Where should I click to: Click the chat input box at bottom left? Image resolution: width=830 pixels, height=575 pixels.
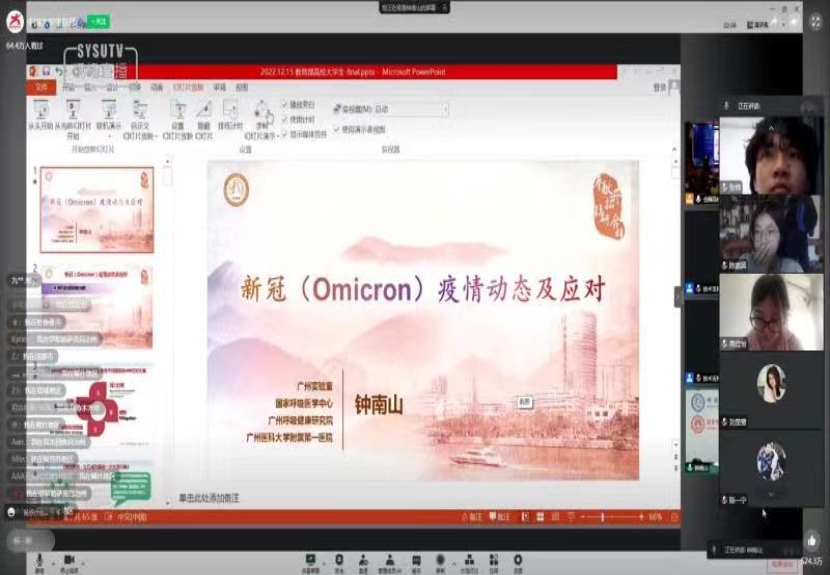[x=30, y=541]
